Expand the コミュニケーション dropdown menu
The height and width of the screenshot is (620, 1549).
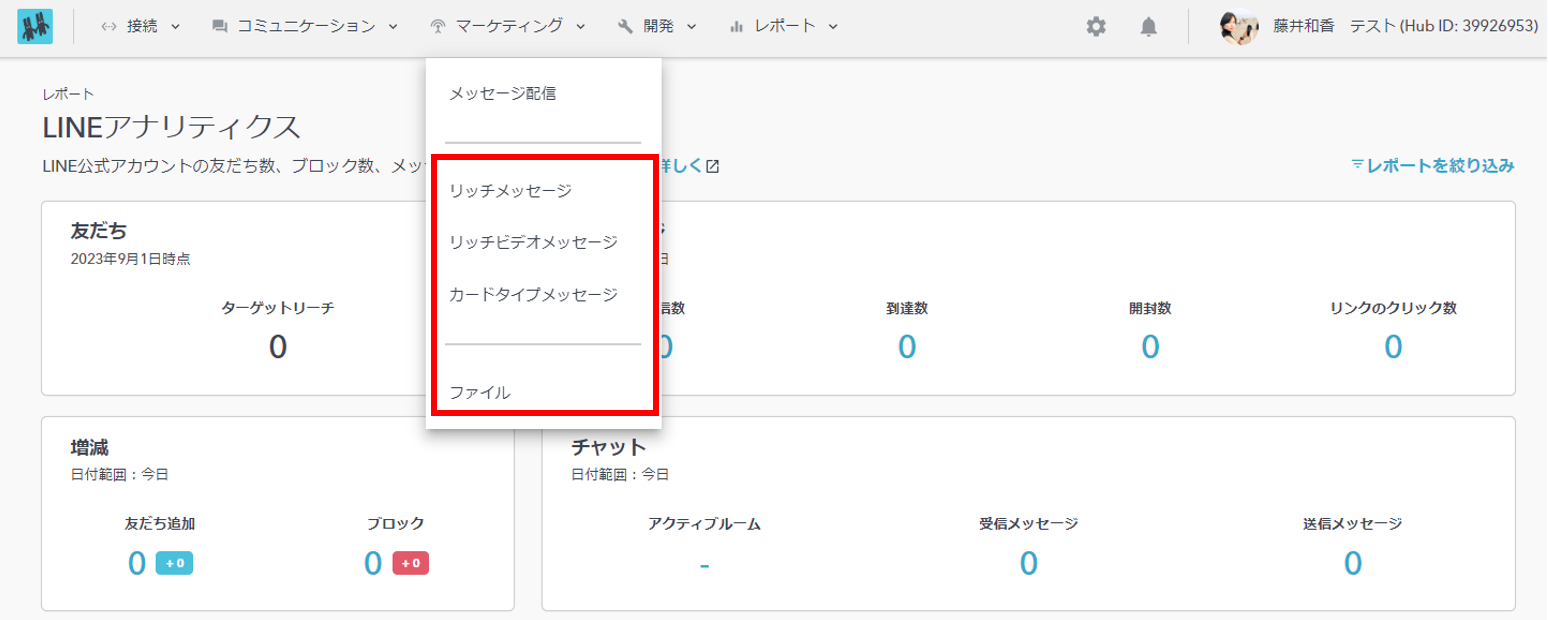305,27
